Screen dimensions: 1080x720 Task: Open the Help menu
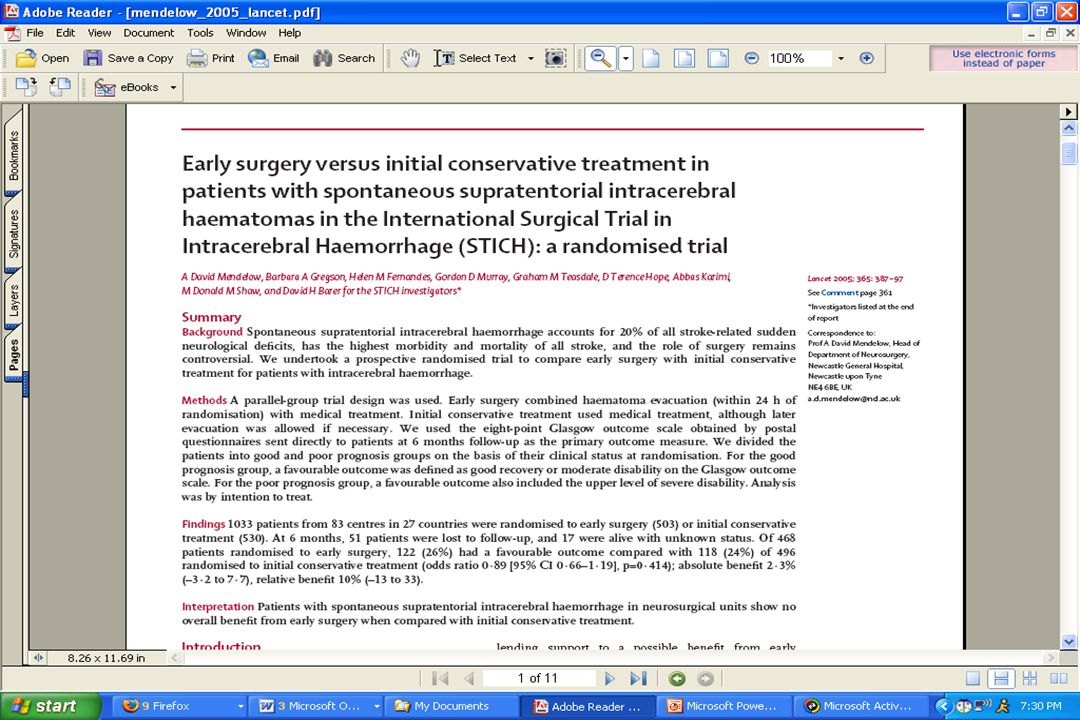[x=289, y=32]
